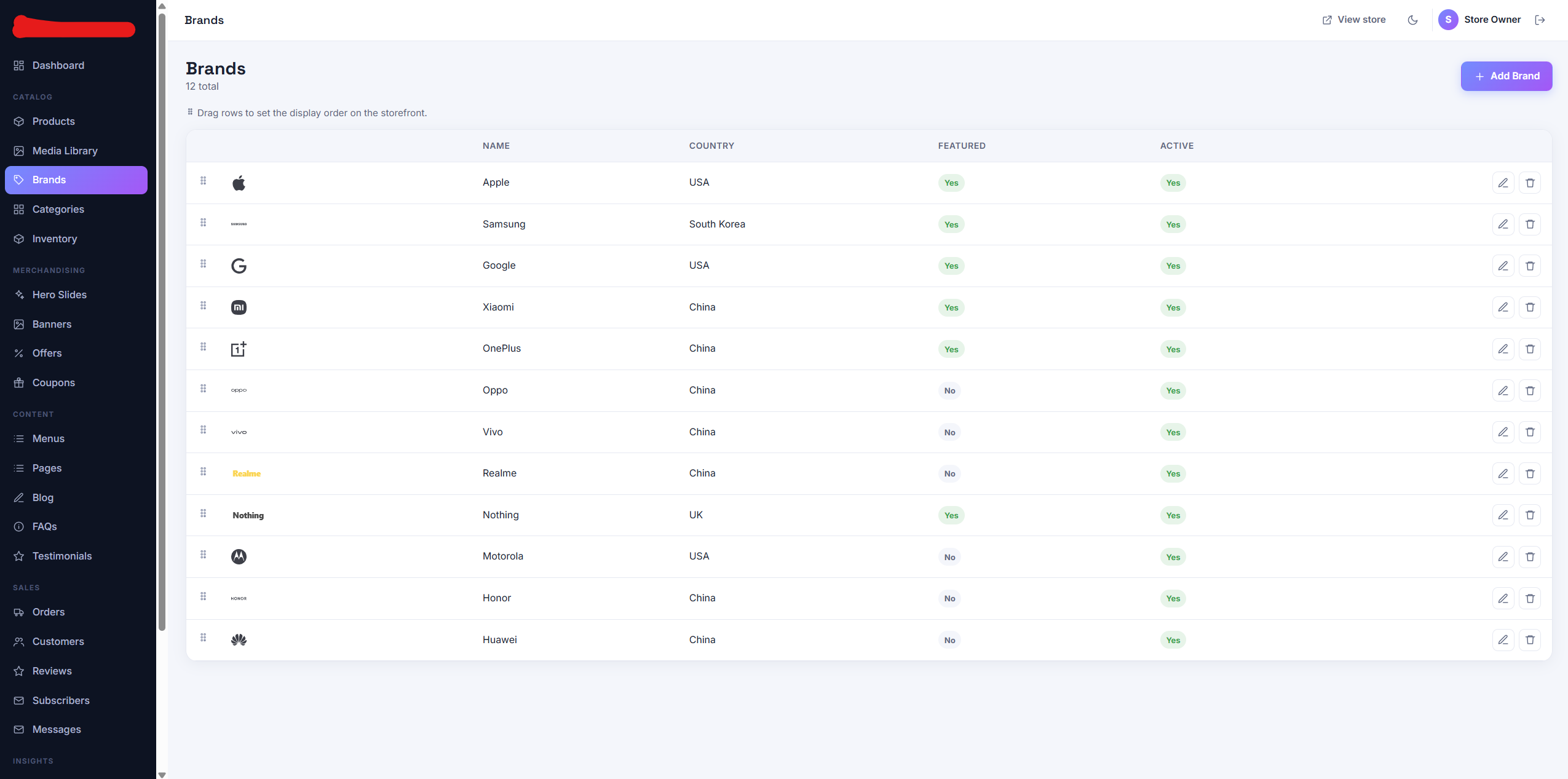Open Hero Slides page
Image resolution: width=1568 pixels, height=779 pixels.
[76, 295]
